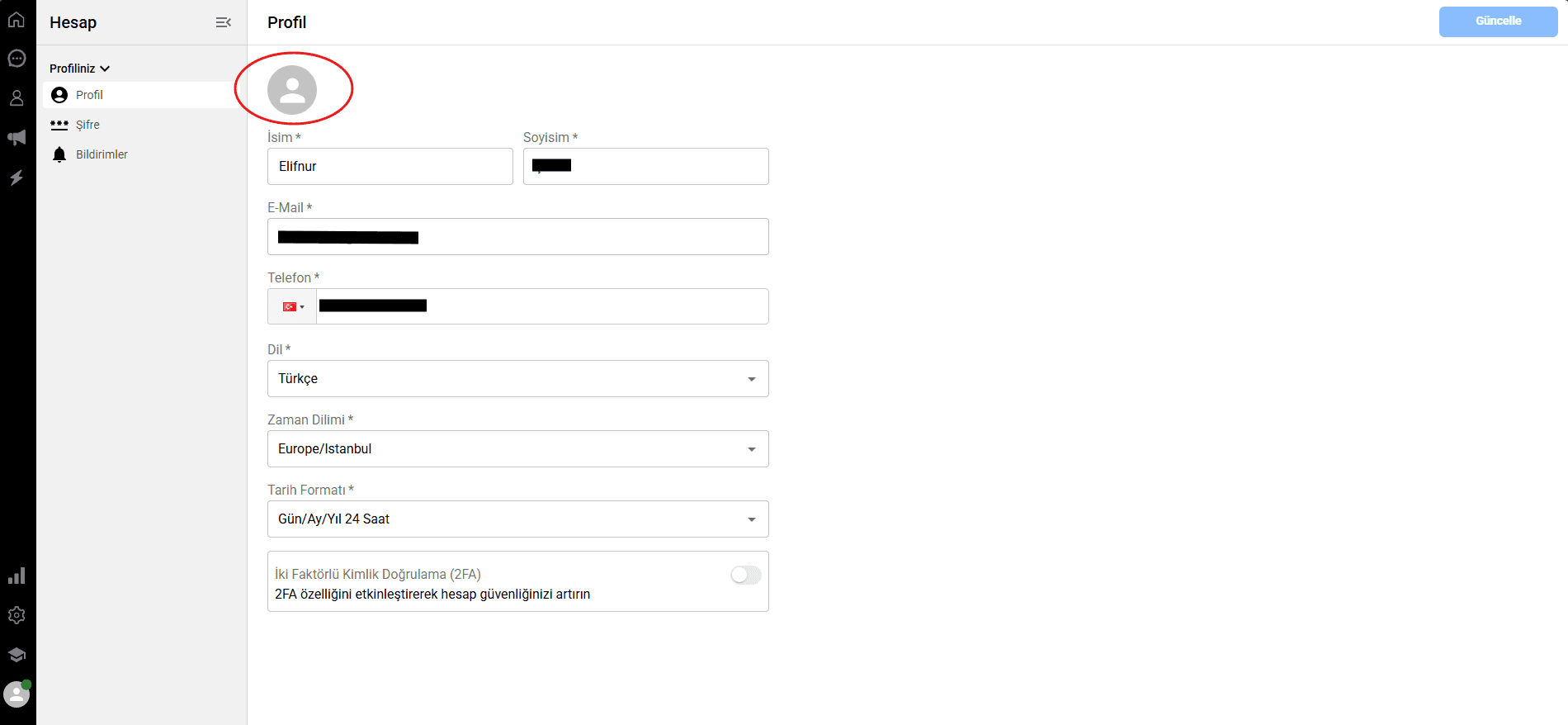Image resolution: width=1568 pixels, height=725 pixels.
Task: Open the campaigns megaphone icon
Action: coord(17,138)
